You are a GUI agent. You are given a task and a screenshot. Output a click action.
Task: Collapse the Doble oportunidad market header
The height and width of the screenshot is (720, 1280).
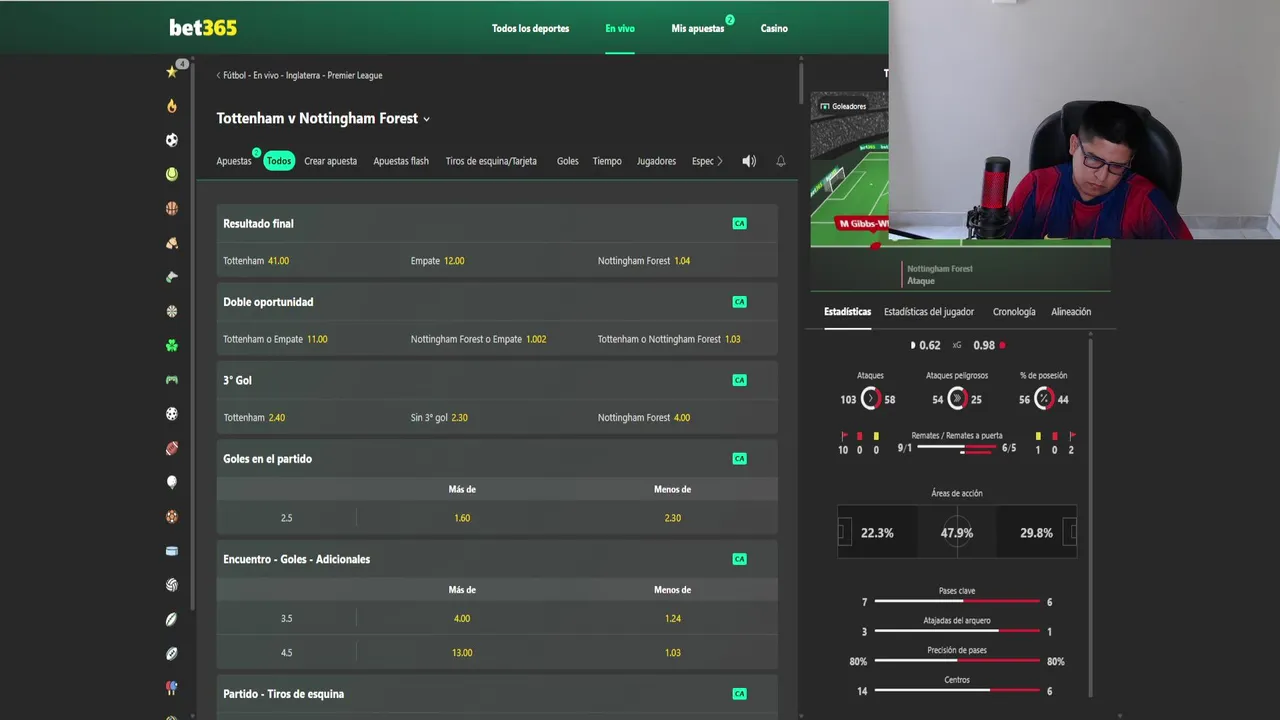point(497,302)
